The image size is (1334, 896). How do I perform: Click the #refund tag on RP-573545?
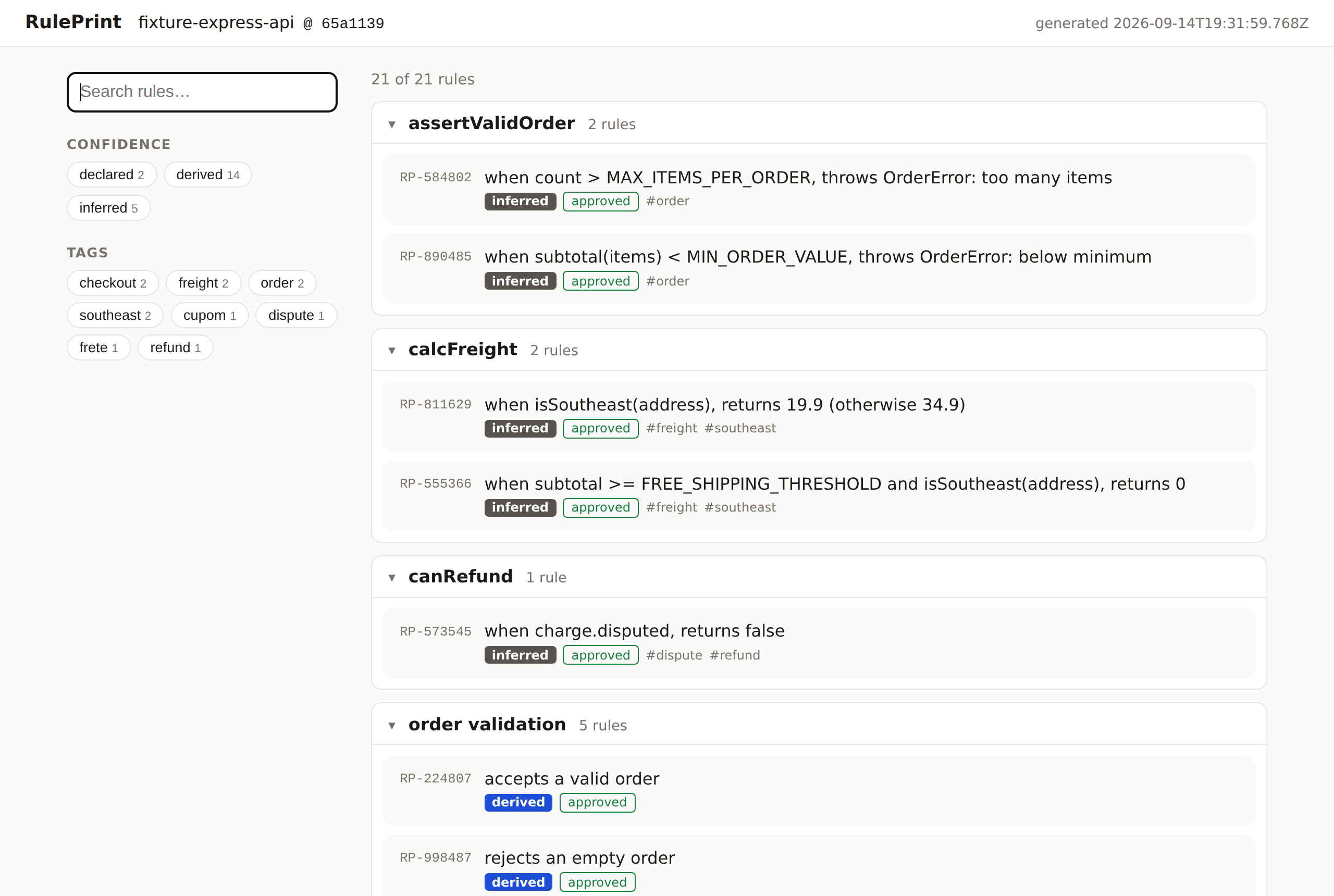coord(735,655)
